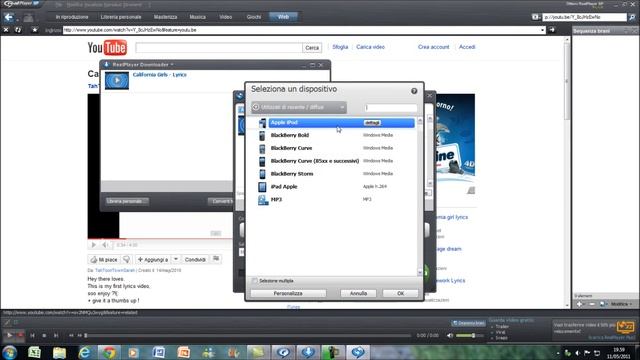The height and width of the screenshot is (360, 640).
Task: Click the favorites star icon
Action: pos(35,30)
